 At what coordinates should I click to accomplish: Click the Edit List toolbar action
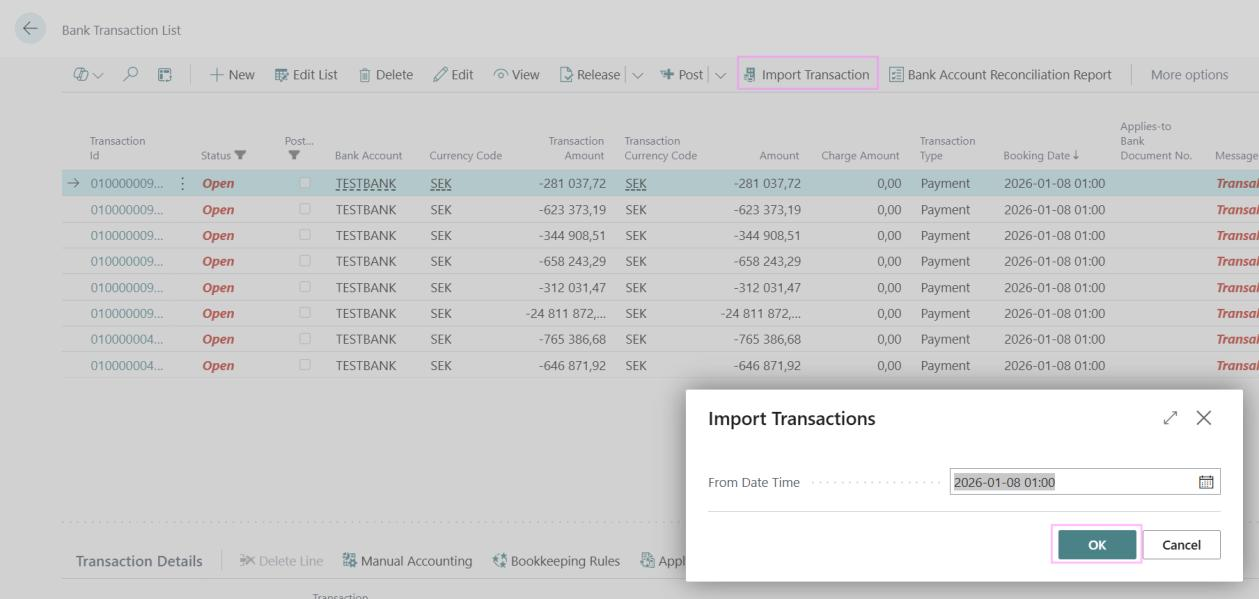pos(305,75)
